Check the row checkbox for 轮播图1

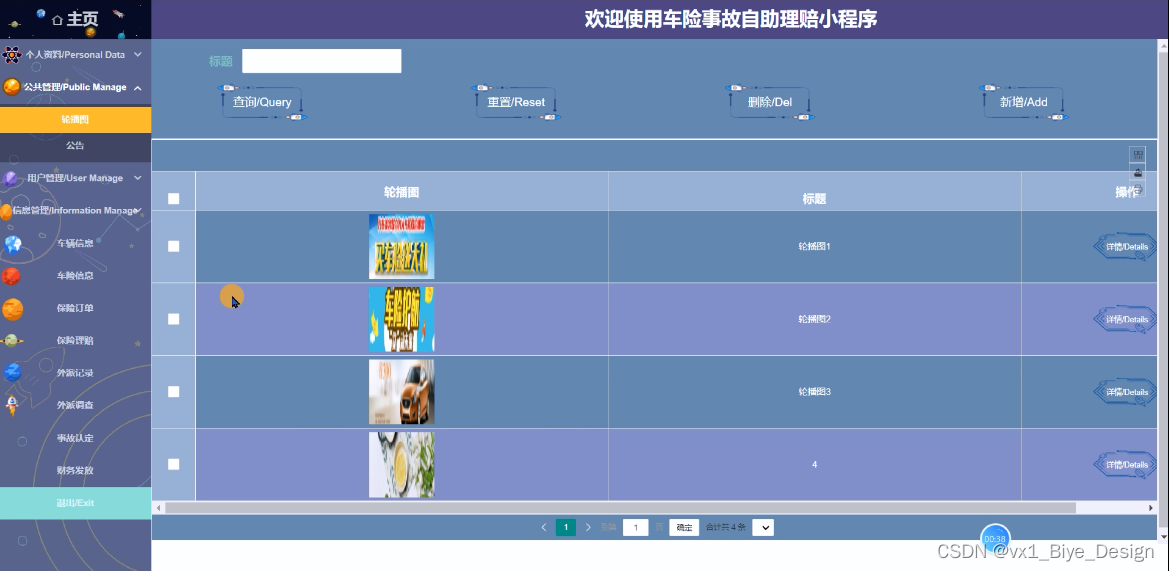point(174,246)
